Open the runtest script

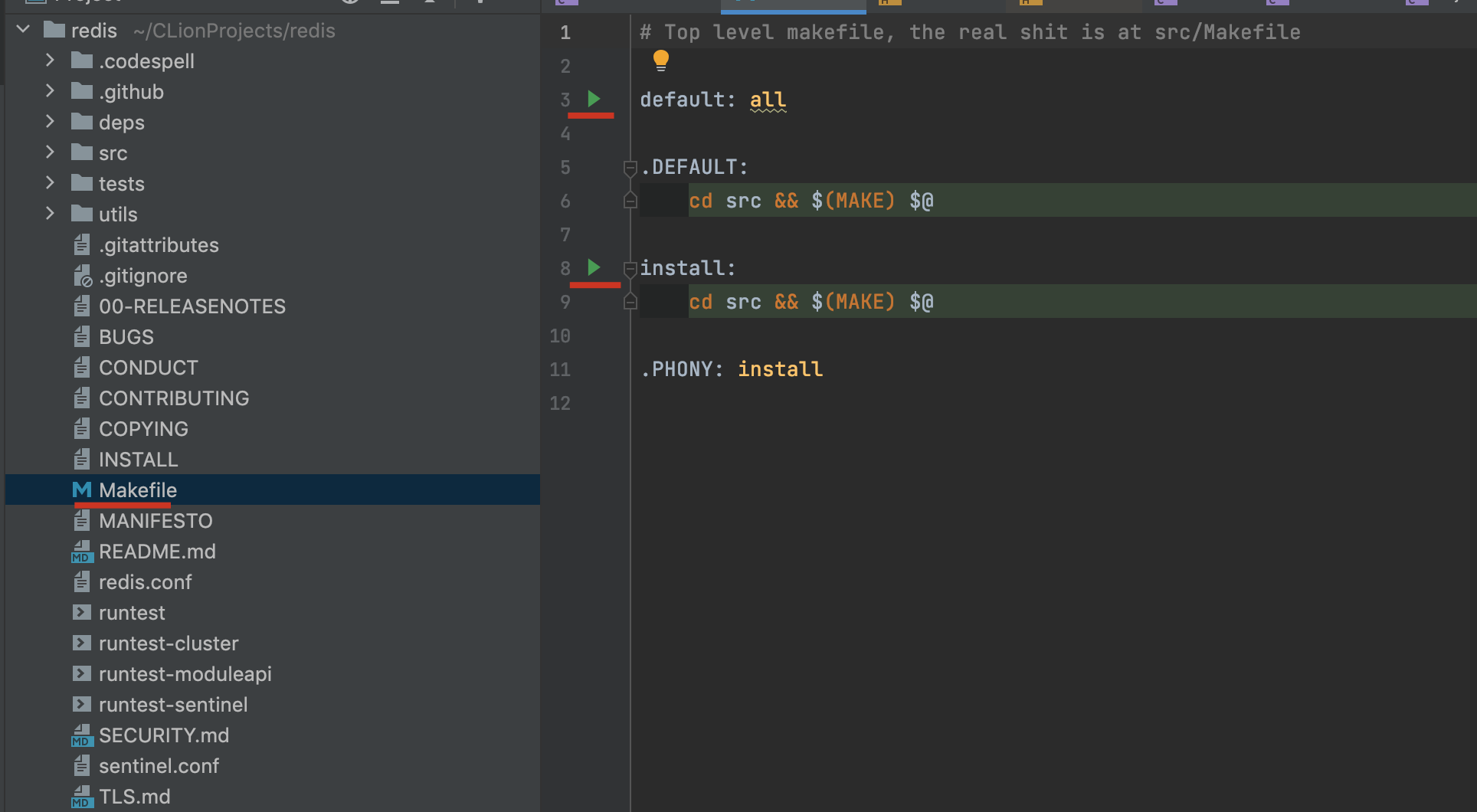tap(132, 613)
